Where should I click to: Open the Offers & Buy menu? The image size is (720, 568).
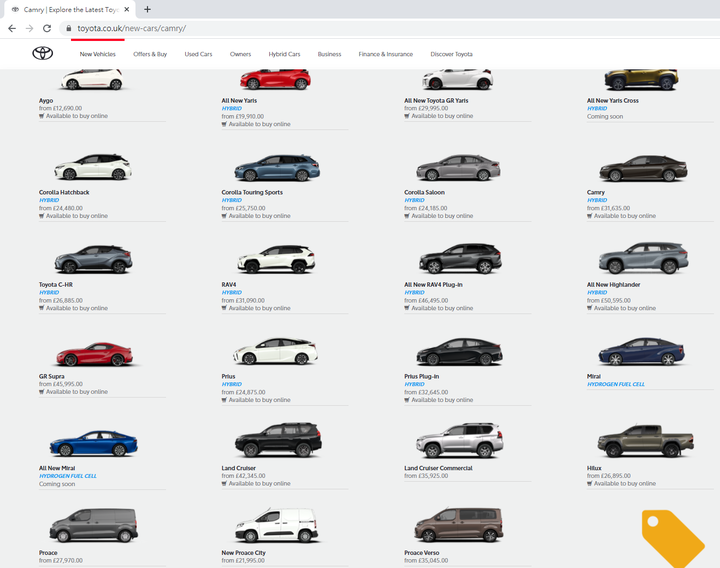click(x=150, y=54)
